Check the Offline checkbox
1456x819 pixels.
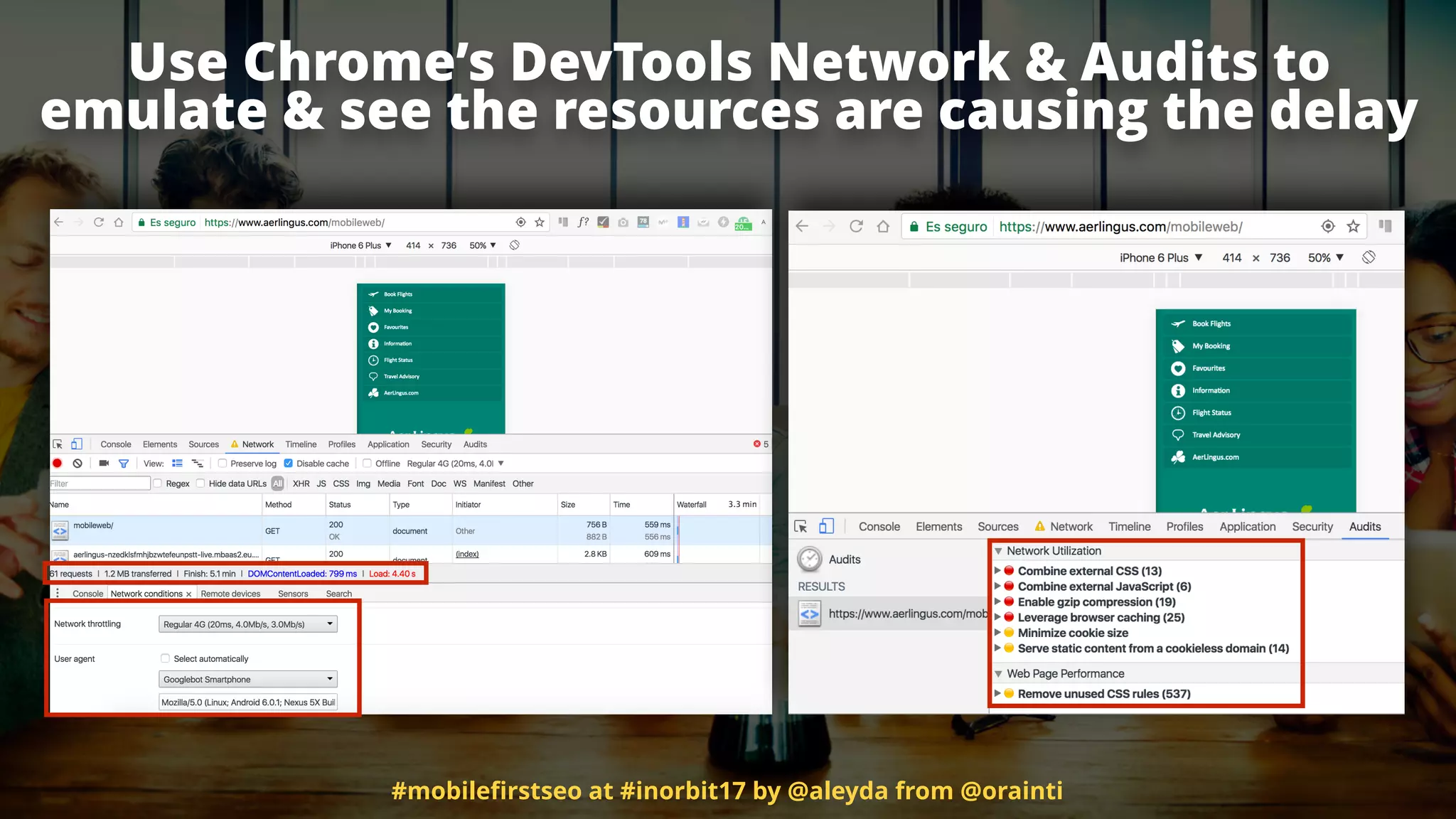tap(368, 464)
